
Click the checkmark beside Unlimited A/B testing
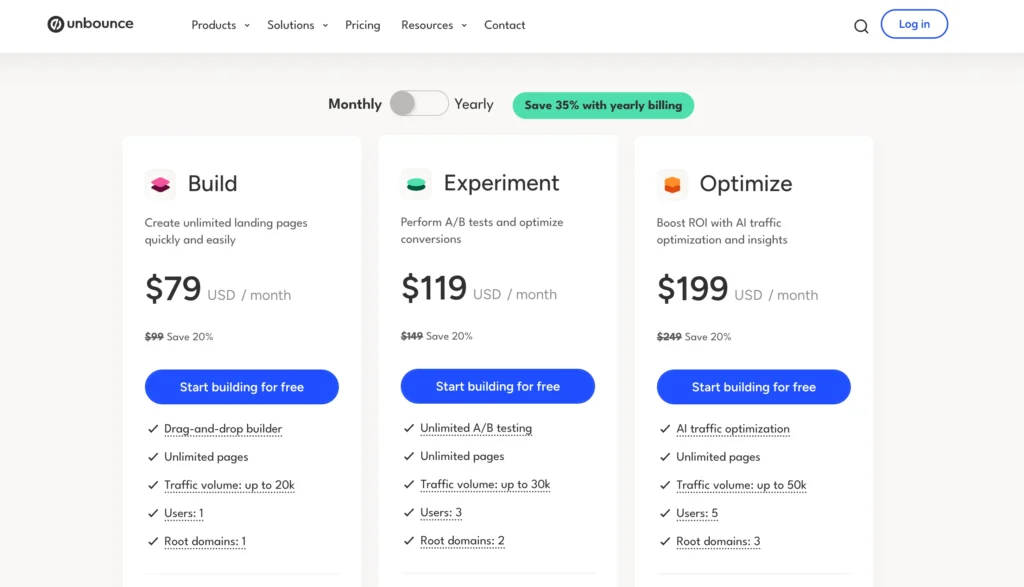[x=408, y=429]
